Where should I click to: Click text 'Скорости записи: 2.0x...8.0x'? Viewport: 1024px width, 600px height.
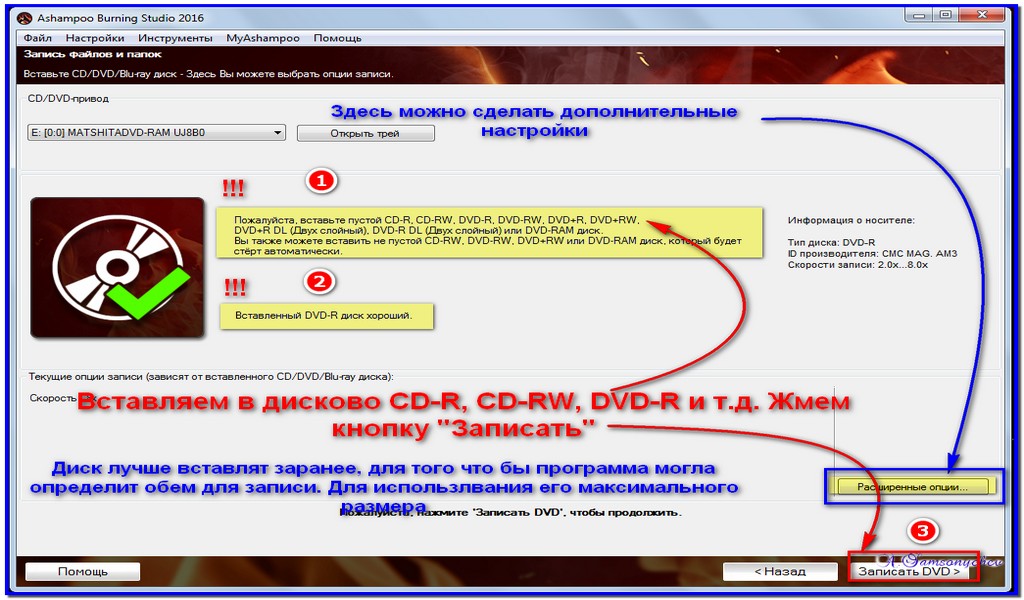[x=857, y=264]
